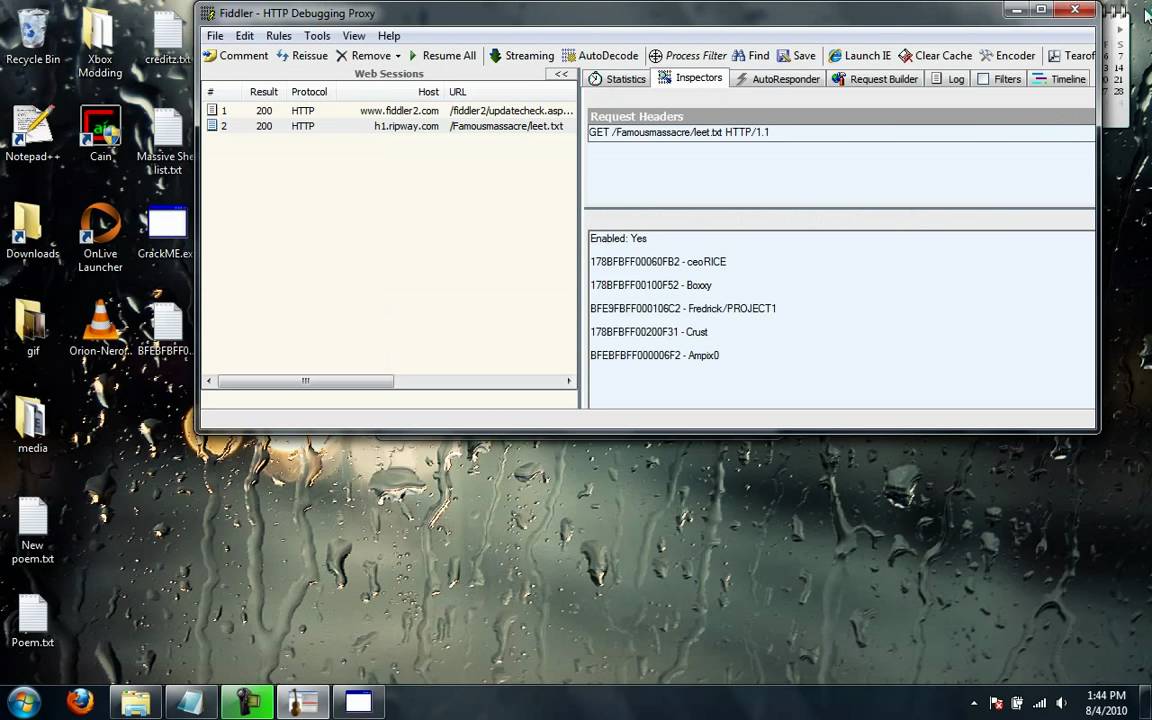Click the GET /Famousmassacre/leet.txt request line
Viewport: 1152px width, 720px height.
click(x=679, y=133)
